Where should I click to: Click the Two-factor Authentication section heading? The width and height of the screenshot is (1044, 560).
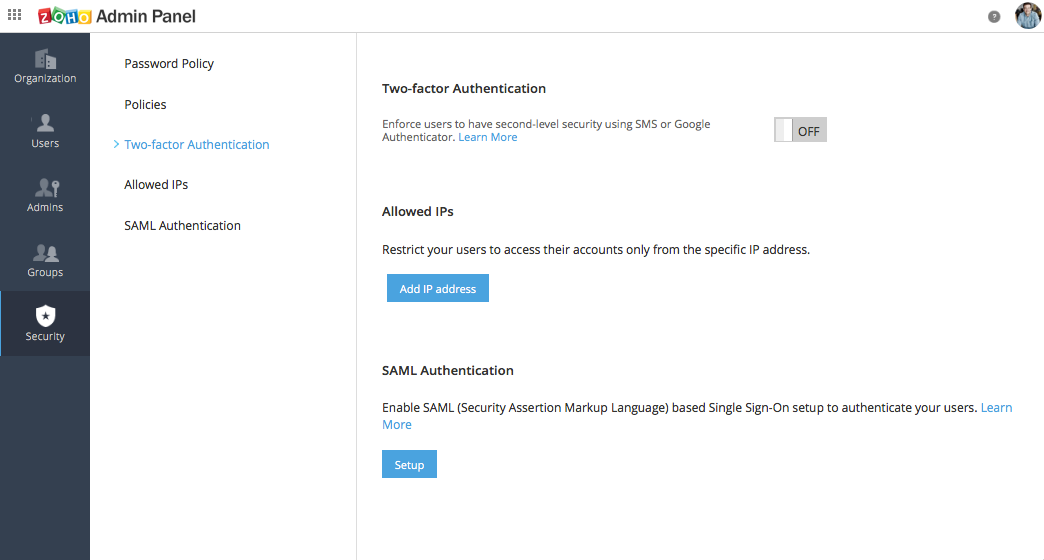(x=463, y=89)
